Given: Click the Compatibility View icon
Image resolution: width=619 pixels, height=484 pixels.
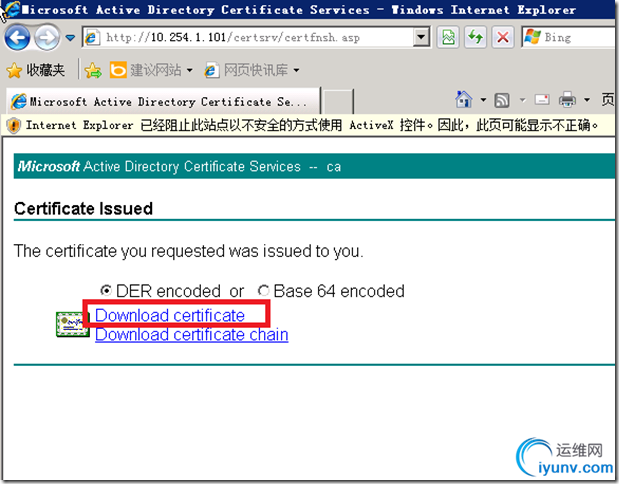Looking at the screenshot, I should point(448,38).
